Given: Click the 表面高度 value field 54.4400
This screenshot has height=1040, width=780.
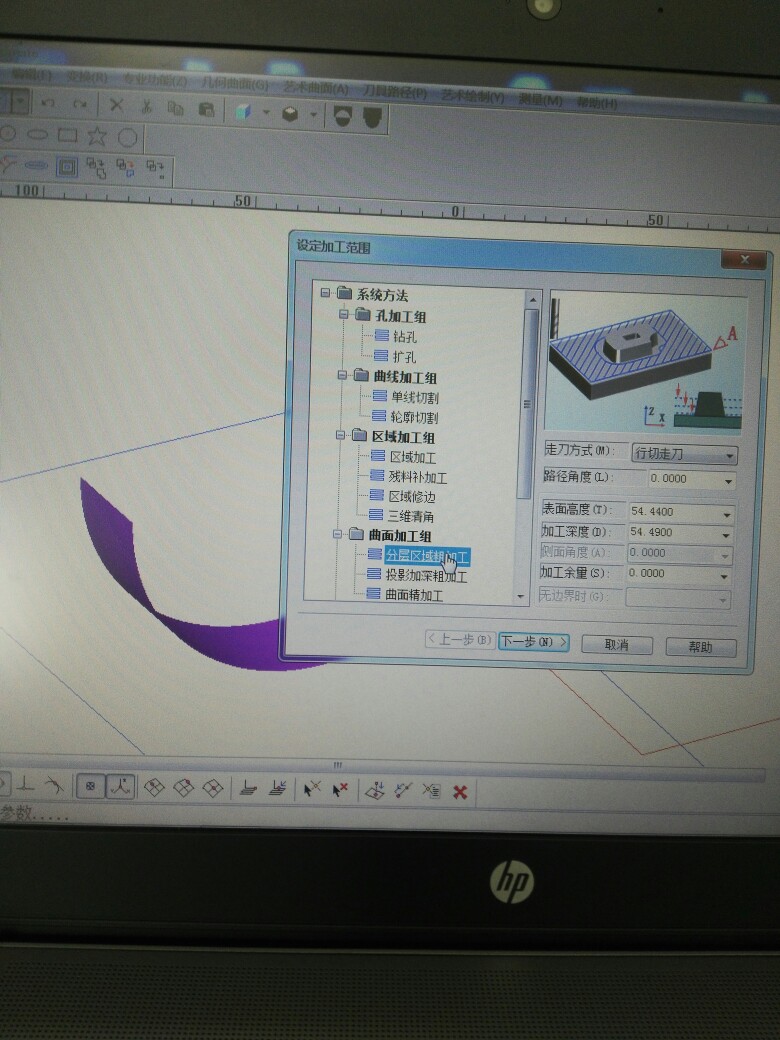Looking at the screenshot, I should (680, 513).
